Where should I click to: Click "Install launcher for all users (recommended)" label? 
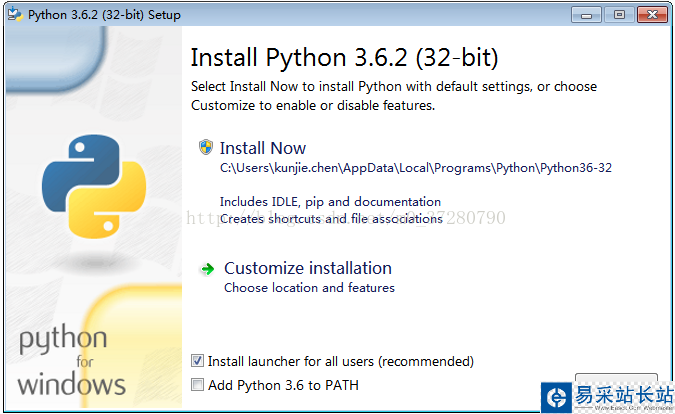coord(340,361)
